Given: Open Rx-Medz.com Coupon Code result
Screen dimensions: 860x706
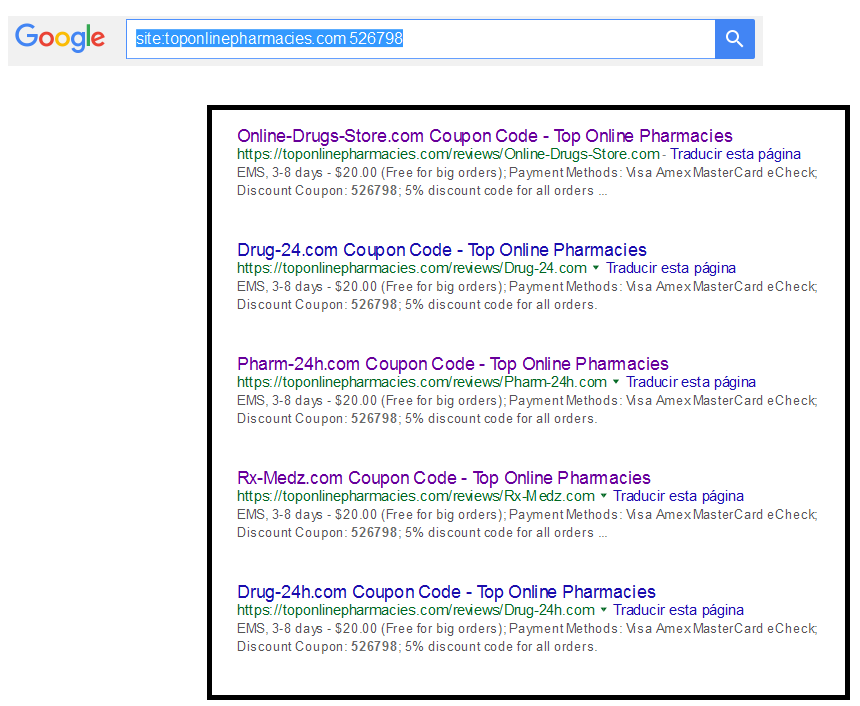Looking at the screenshot, I should (x=444, y=478).
